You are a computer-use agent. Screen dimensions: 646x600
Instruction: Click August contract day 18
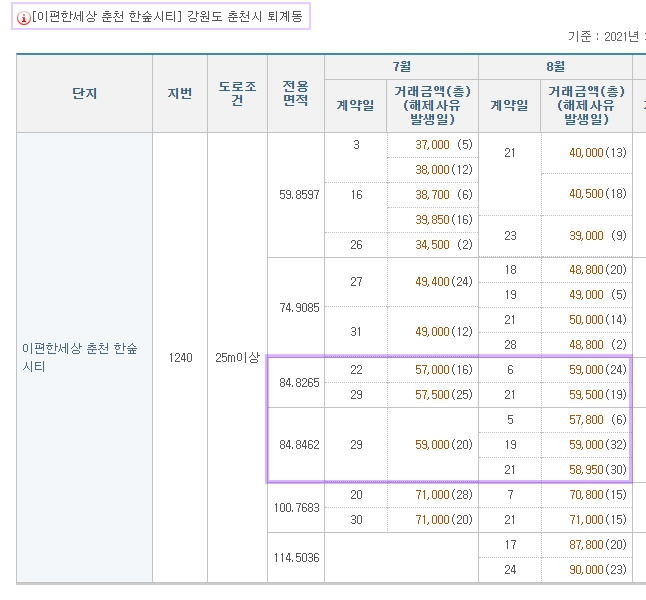510,270
